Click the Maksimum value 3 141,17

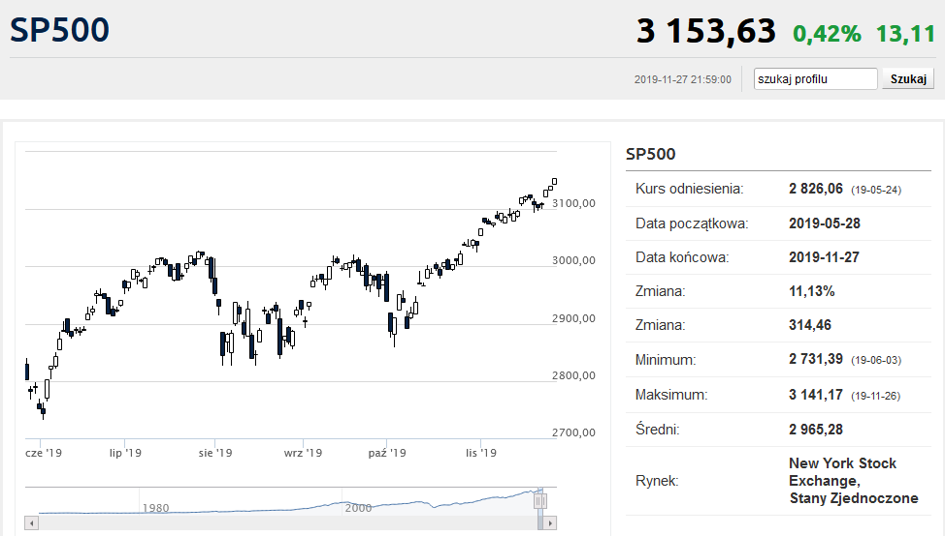(x=815, y=395)
